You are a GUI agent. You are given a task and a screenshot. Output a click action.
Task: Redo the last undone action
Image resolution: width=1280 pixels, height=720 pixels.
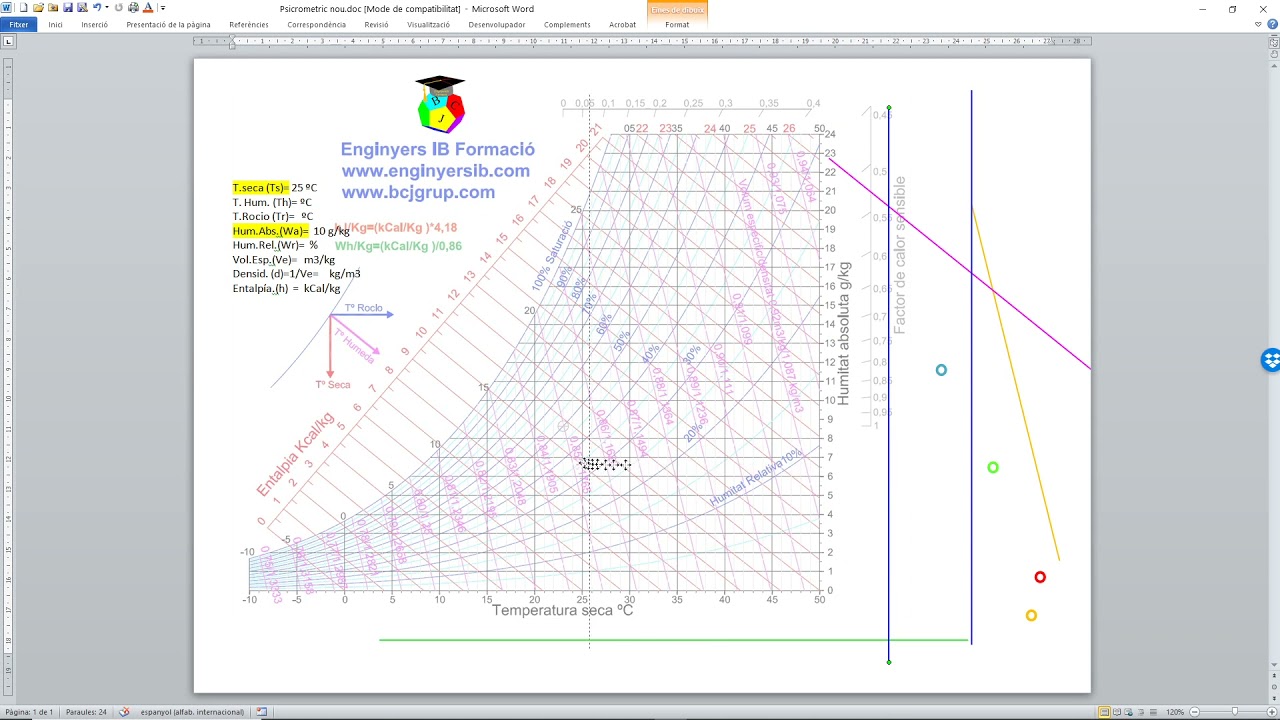(119, 8)
